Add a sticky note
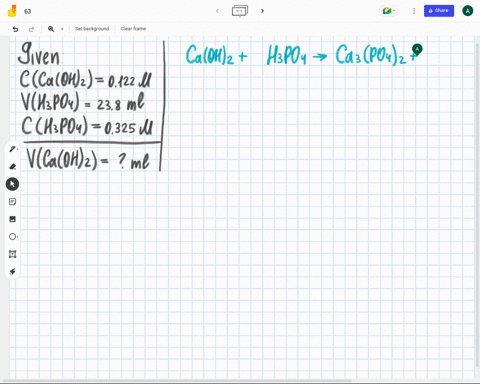480x384 pixels. click(12, 202)
